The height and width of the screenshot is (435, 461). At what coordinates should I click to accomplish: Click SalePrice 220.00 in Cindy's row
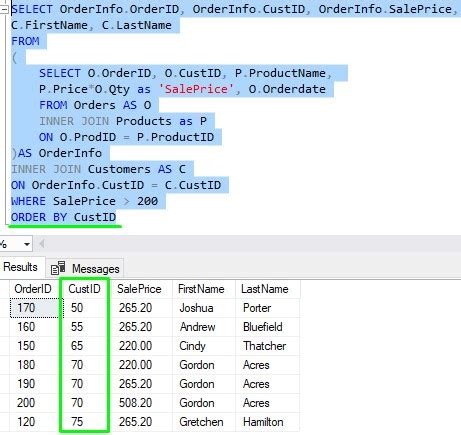point(141,346)
